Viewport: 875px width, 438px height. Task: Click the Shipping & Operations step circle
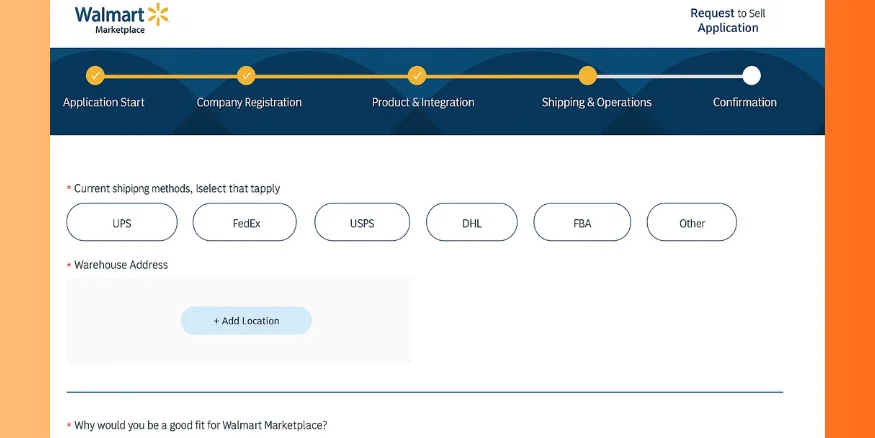tap(588, 75)
